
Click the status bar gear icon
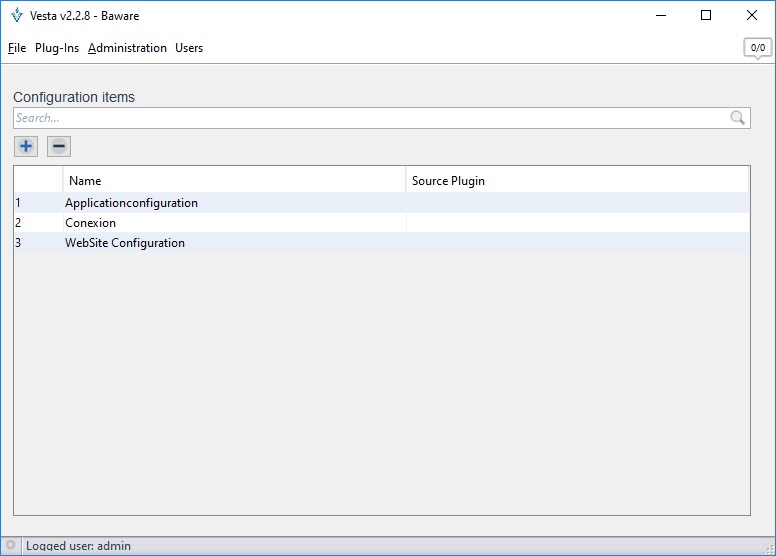(x=11, y=546)
